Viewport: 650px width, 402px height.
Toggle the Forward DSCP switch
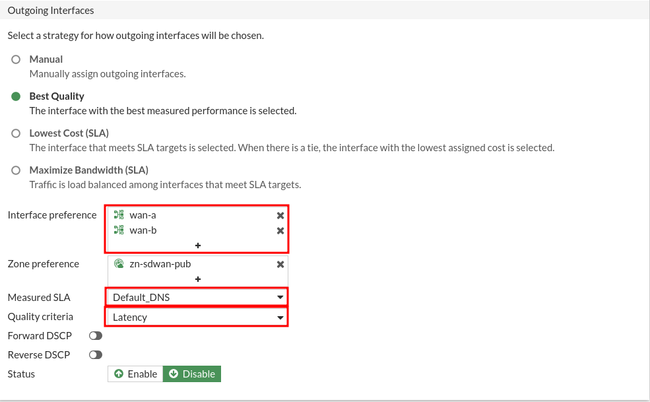coord(96,336)
